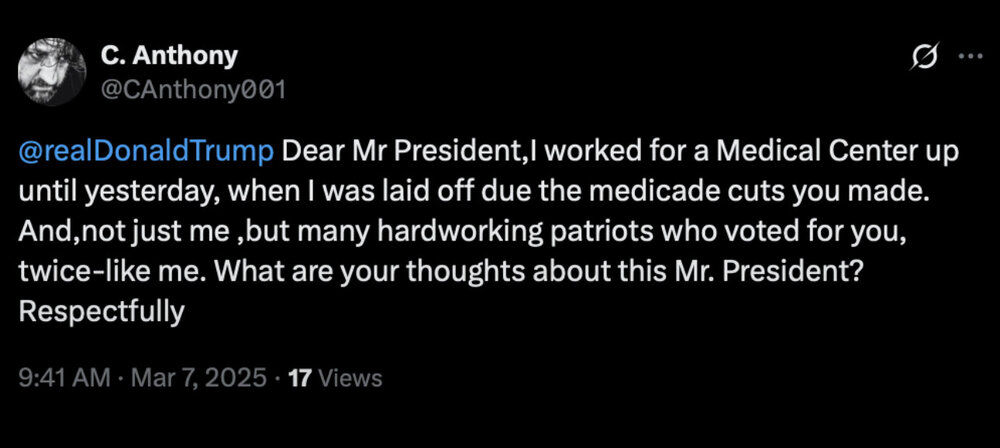The height and width of the screenshot is (448, 1000).
Task: Click the Views label
Action: click(x=350, y=378)
